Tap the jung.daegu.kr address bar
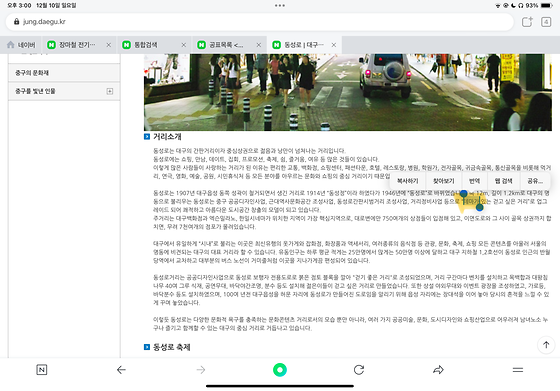Screen dimensions: 560x391 click(x=259, y=22)
